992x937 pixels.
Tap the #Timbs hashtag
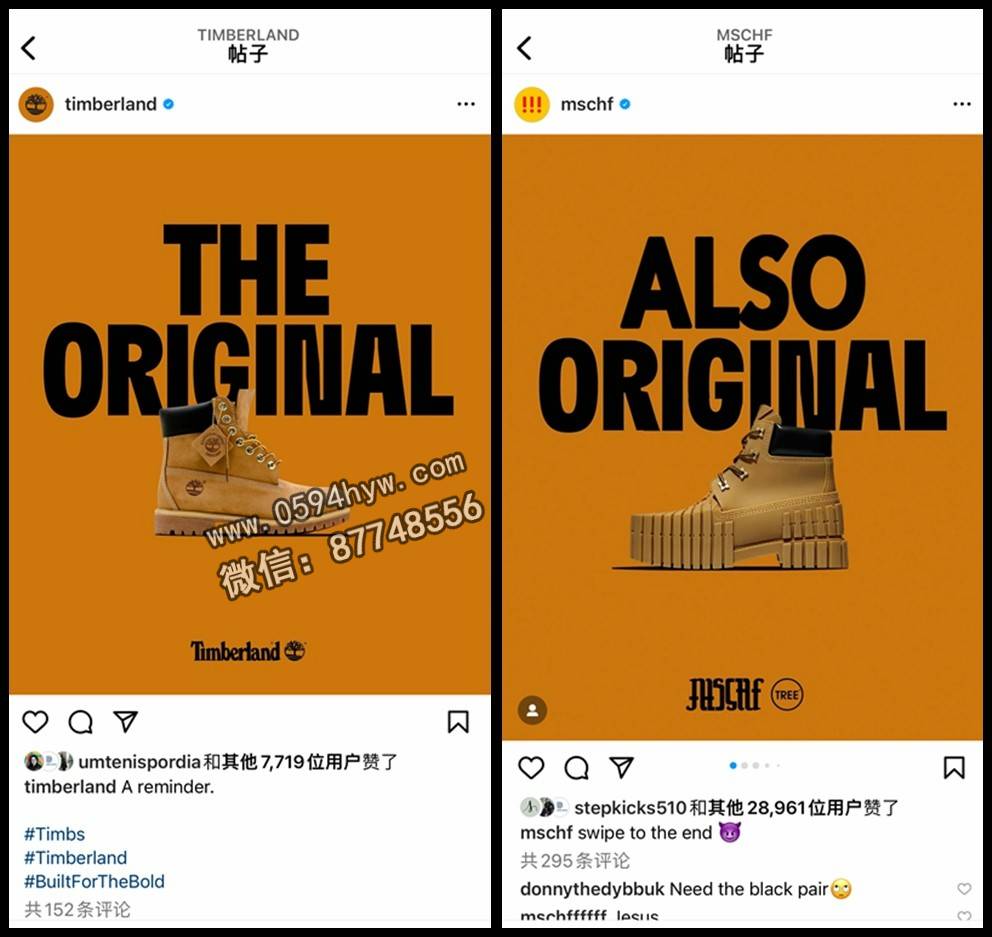point(54,834)
